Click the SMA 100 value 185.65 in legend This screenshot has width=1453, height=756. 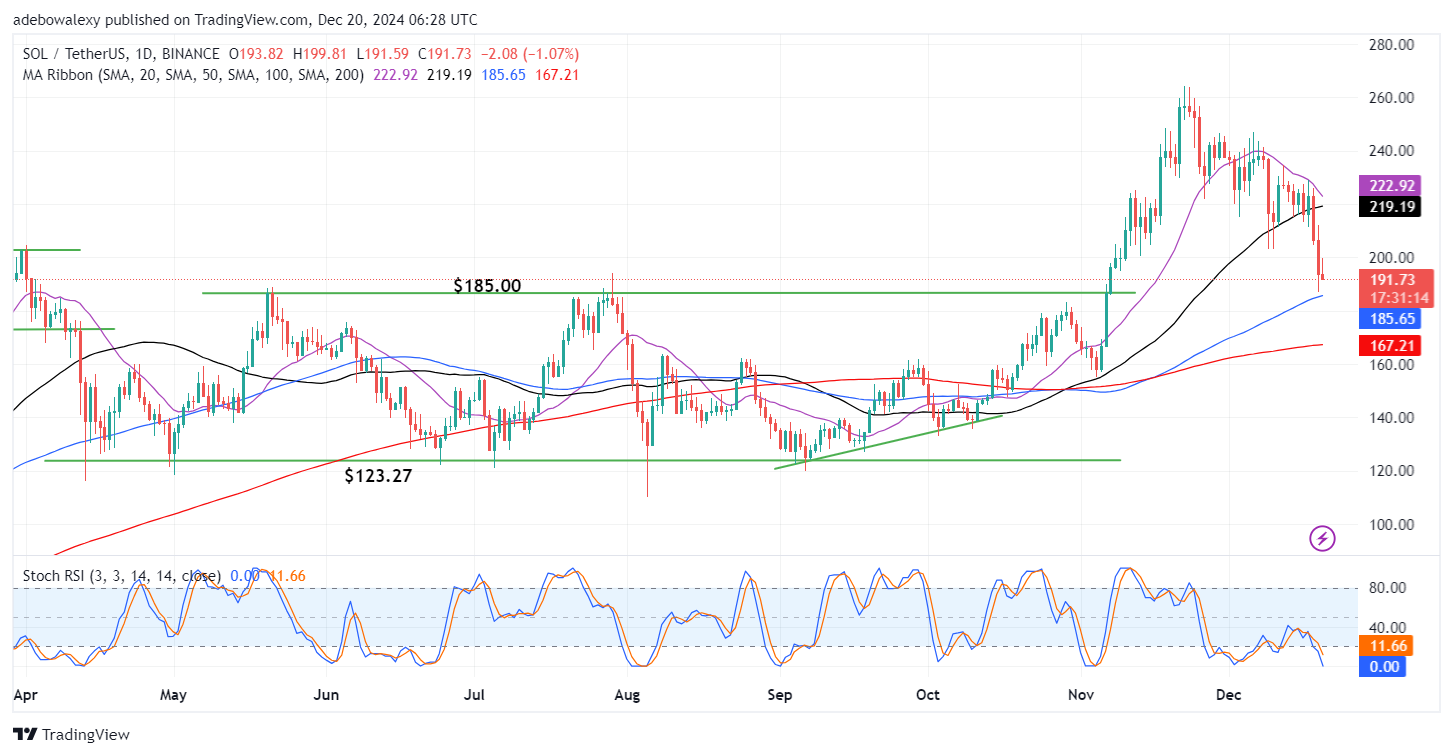pyautogui.click(x=503, y=75)
